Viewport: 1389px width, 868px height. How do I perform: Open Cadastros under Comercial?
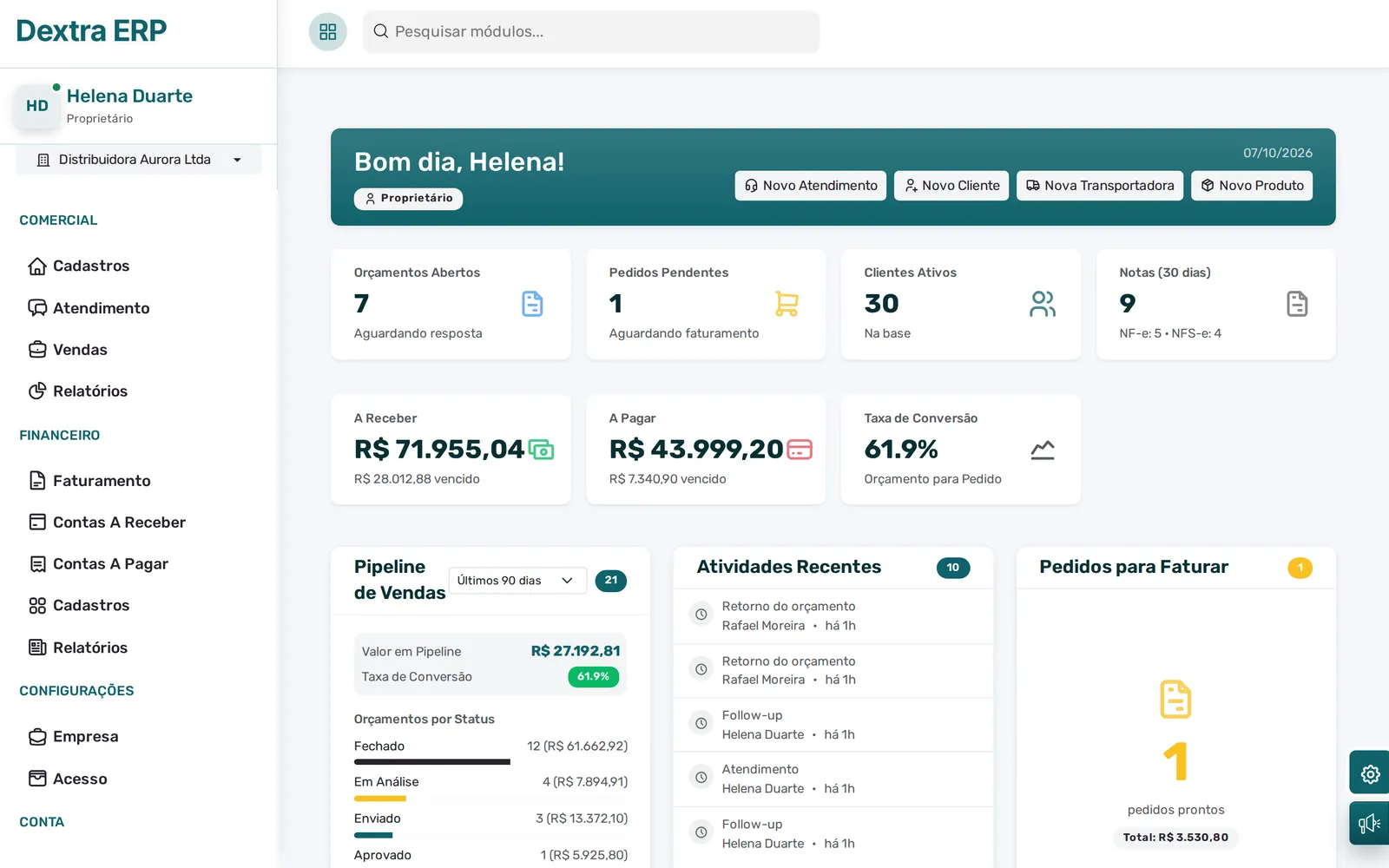[79, 266]
